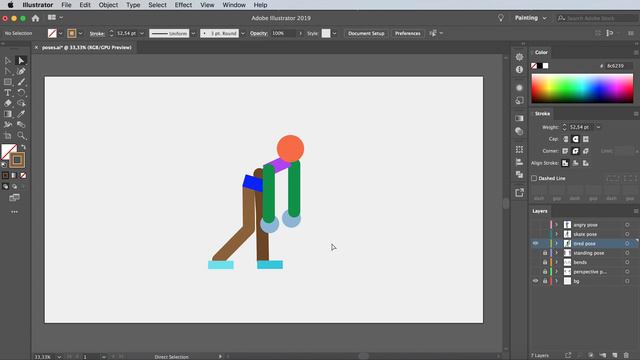Select the Eraser tool
Viewport: 640px width, 360px height.
7,103
